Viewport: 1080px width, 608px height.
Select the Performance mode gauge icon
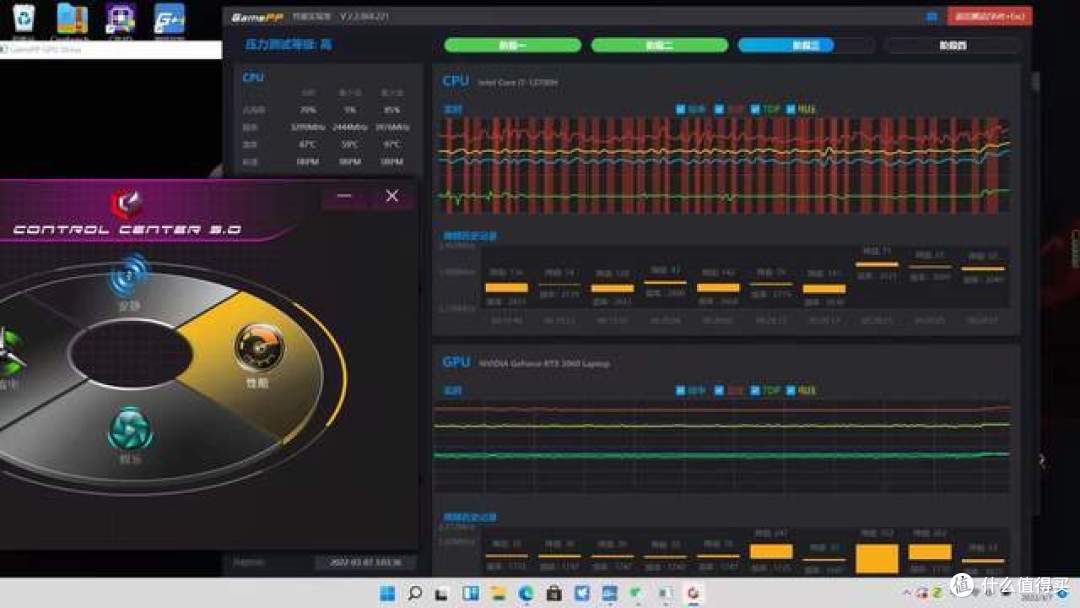(252, 346)
